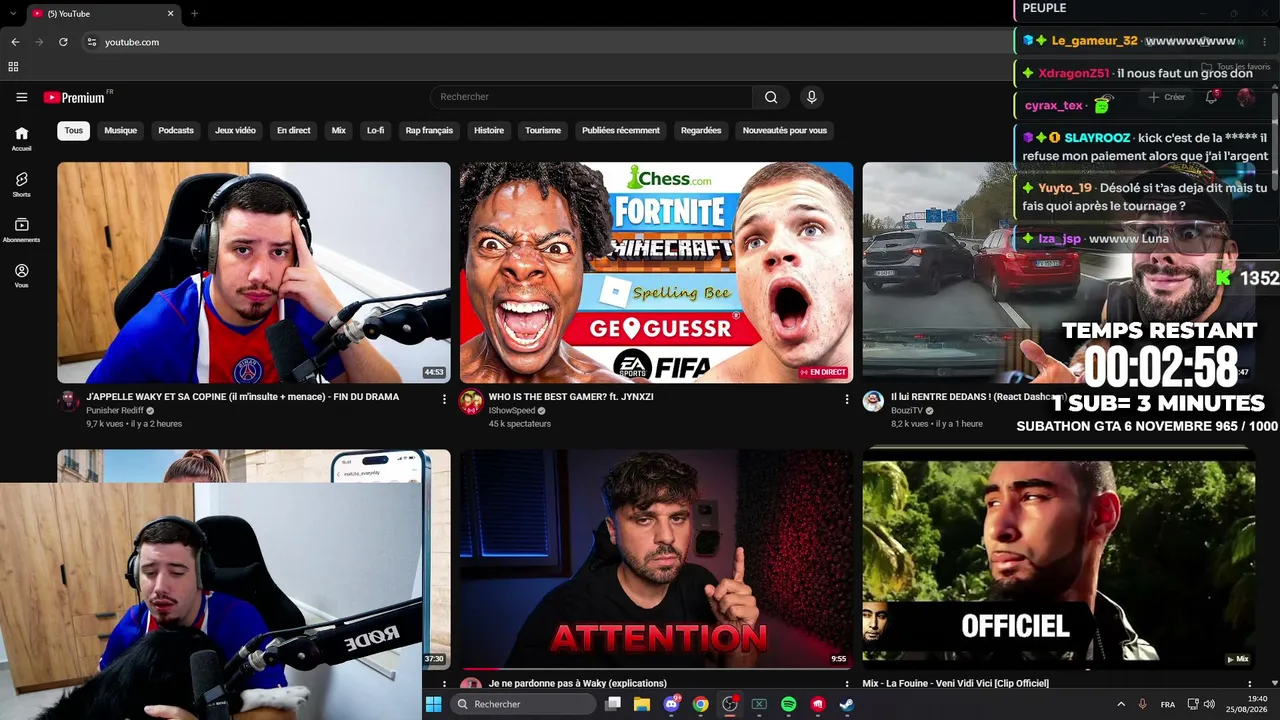Image resolution: width=1280 pixels, height=720 pixels.
Task: Open the BouziTV channel link
Action: point(907,411)
